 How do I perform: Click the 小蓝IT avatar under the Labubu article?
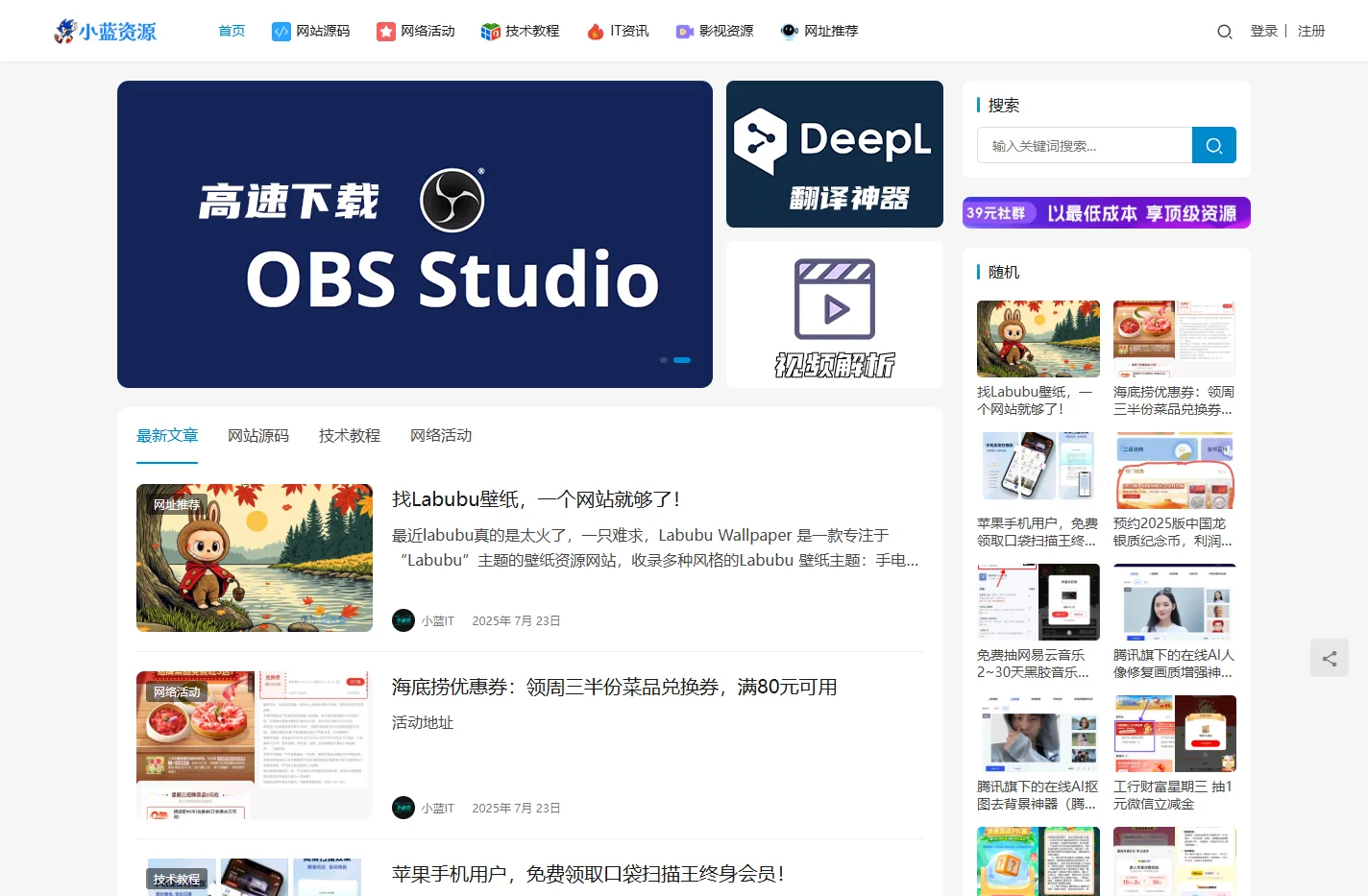tap(403, 620)
